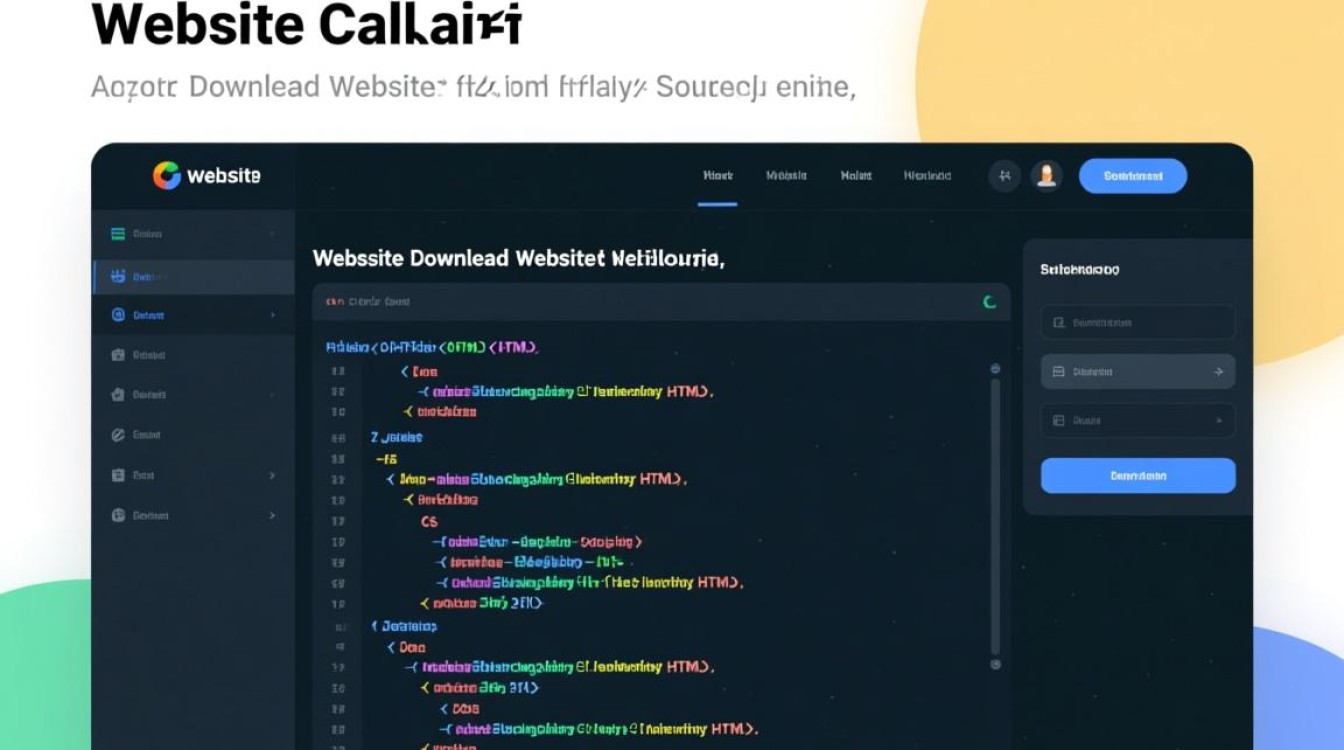Image resolution: width=1344 pixels, height=750 pixels.
Task: Click the green refresh icon in code panel header
Action: pos(989,302)
